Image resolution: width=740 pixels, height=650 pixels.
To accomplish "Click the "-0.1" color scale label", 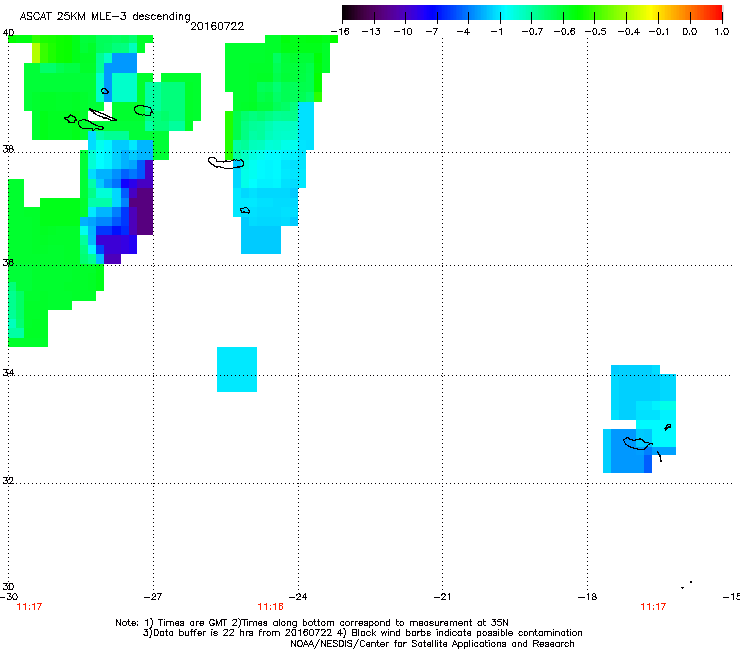I will (x=659, y=32).
